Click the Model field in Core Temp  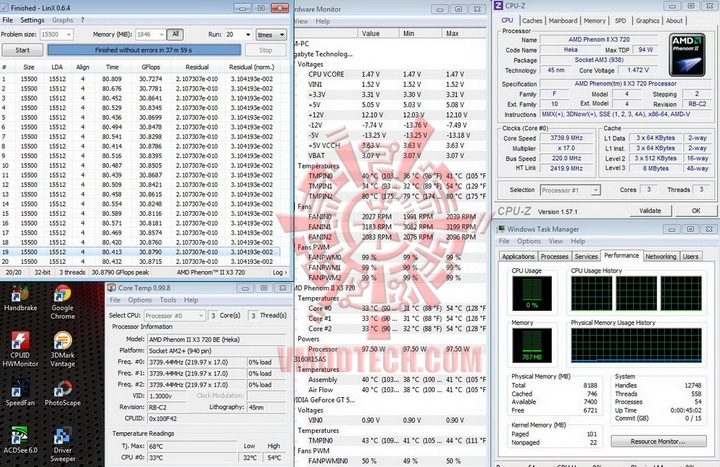click(216, 339)
